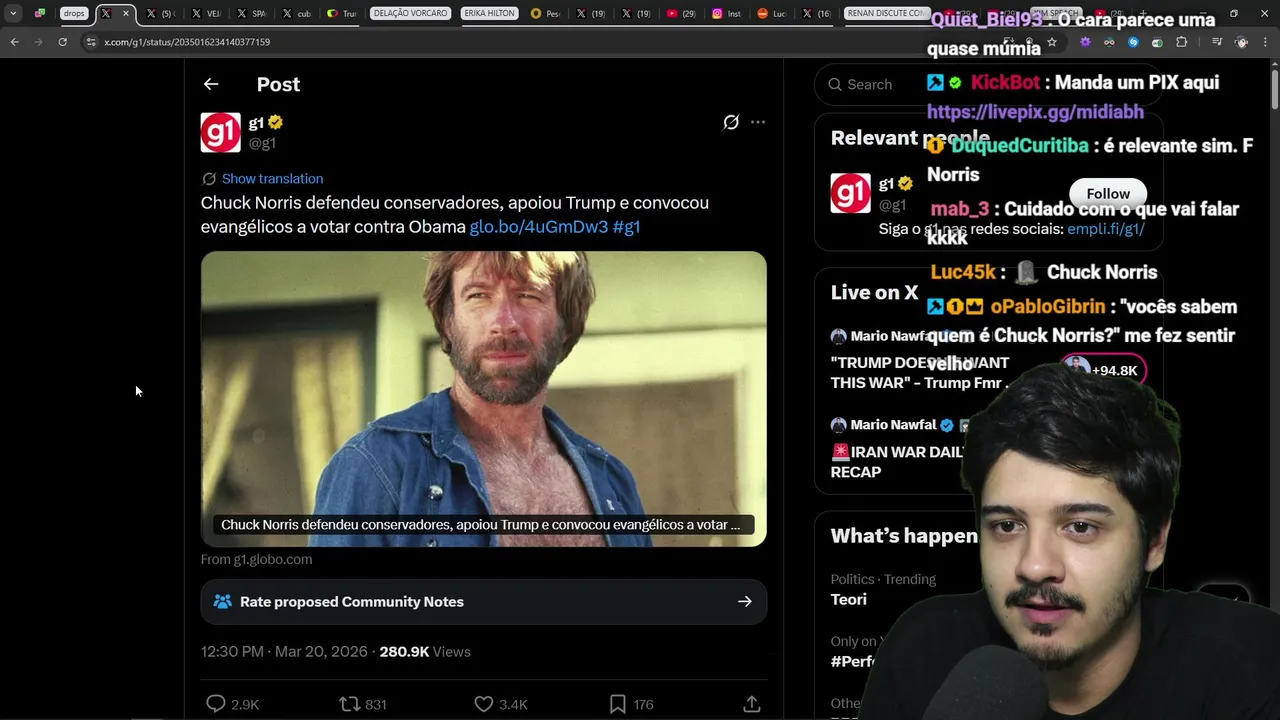Image resolution: width=1280 pixels, height=720 pixels.
Task: Open g1 avatar in Relevant people
Action: [850, 193]
